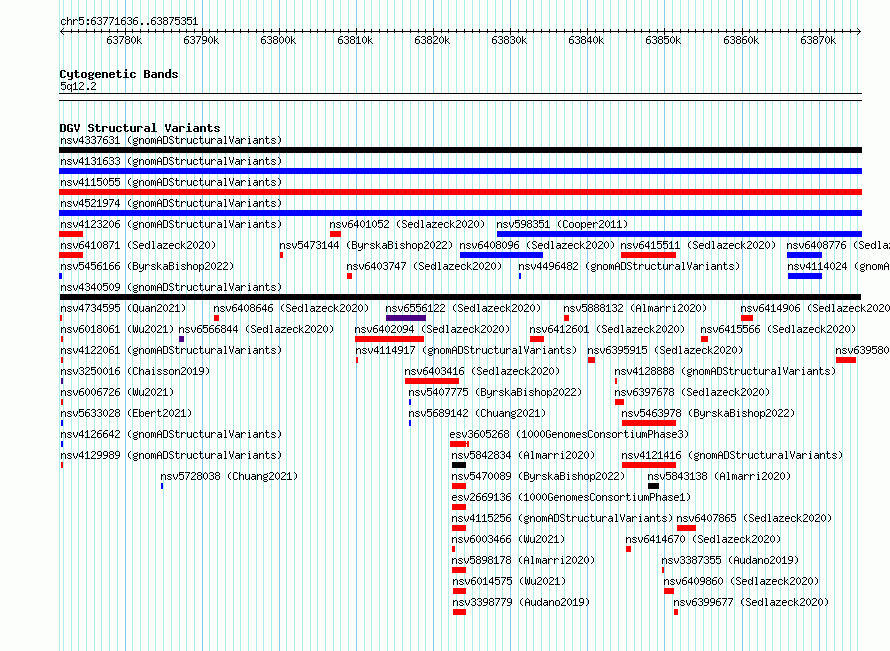Select the esv3605268 red variant bar

coord(459,444)
